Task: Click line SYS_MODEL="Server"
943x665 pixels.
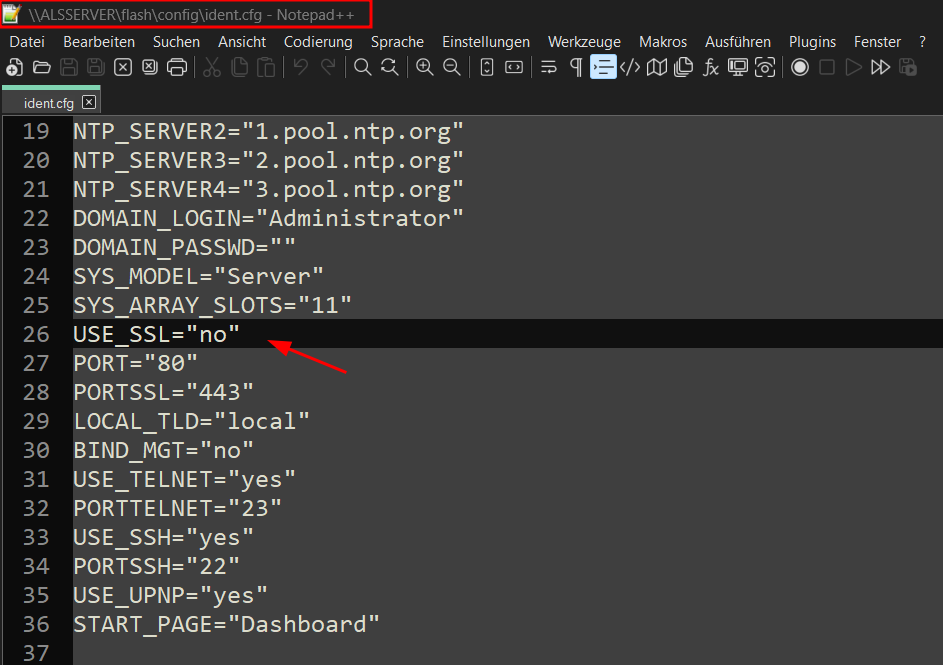Action: pos(198,277)
